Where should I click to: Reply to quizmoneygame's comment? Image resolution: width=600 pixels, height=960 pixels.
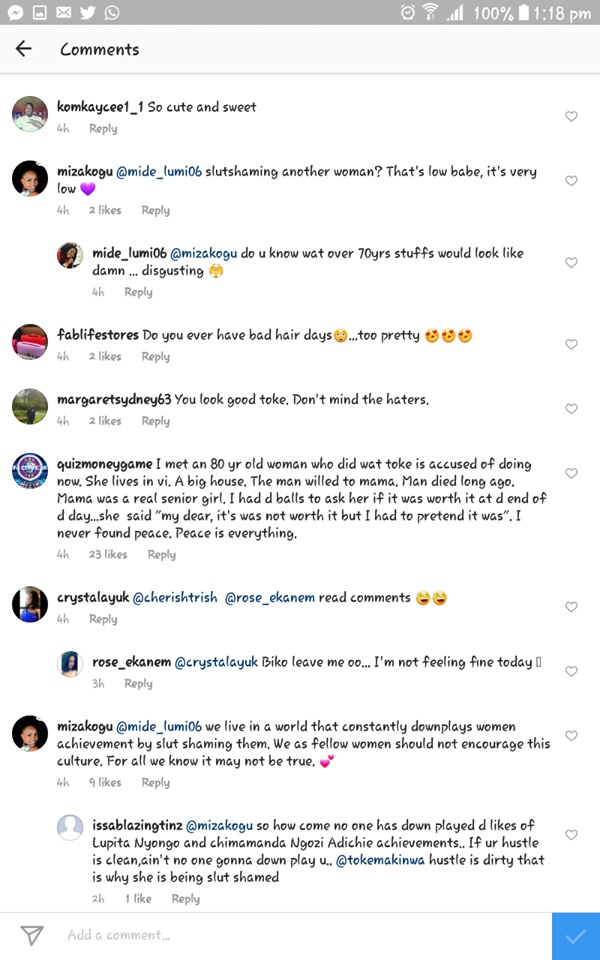(x=161, y=554)
